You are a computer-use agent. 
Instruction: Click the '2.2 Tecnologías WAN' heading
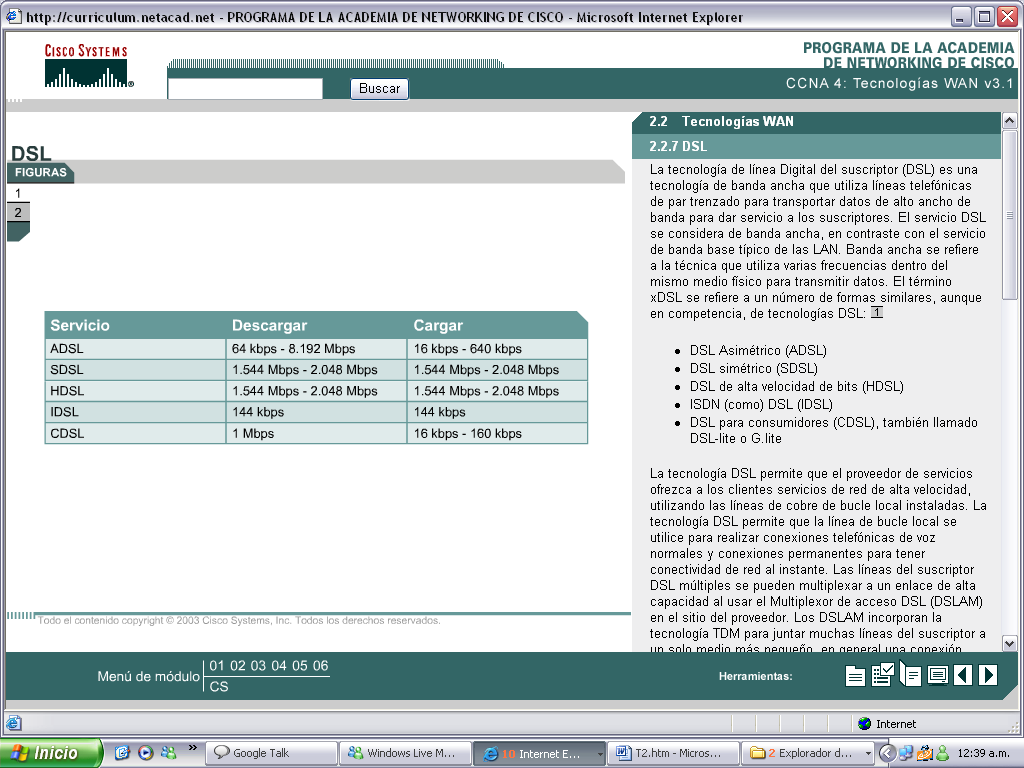(721, 121)
